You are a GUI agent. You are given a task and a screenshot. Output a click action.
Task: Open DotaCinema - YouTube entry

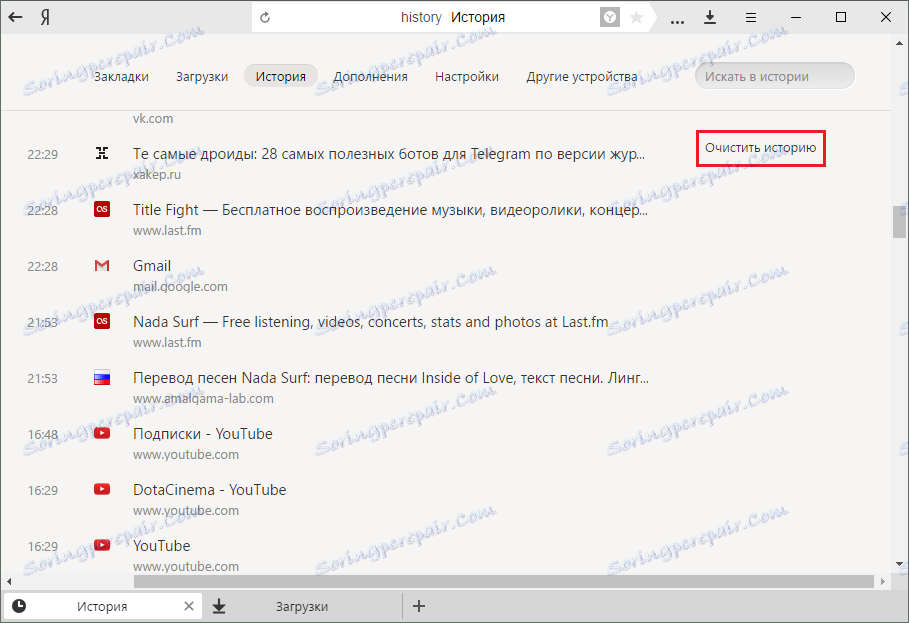pyautogui.click(x=209, y=490)
